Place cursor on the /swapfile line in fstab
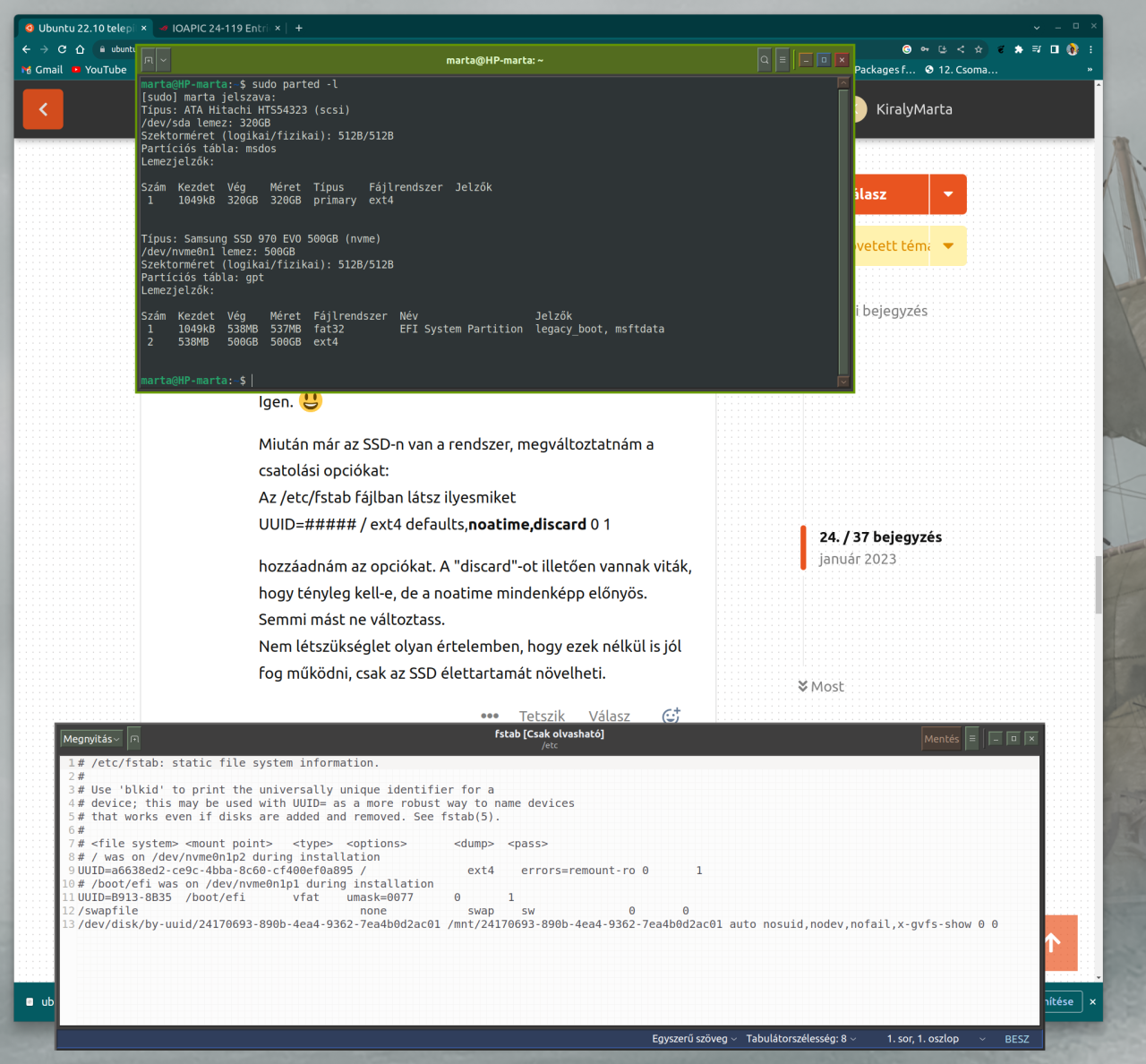This screenshot has width=1146, height=1064. point(383,911)
